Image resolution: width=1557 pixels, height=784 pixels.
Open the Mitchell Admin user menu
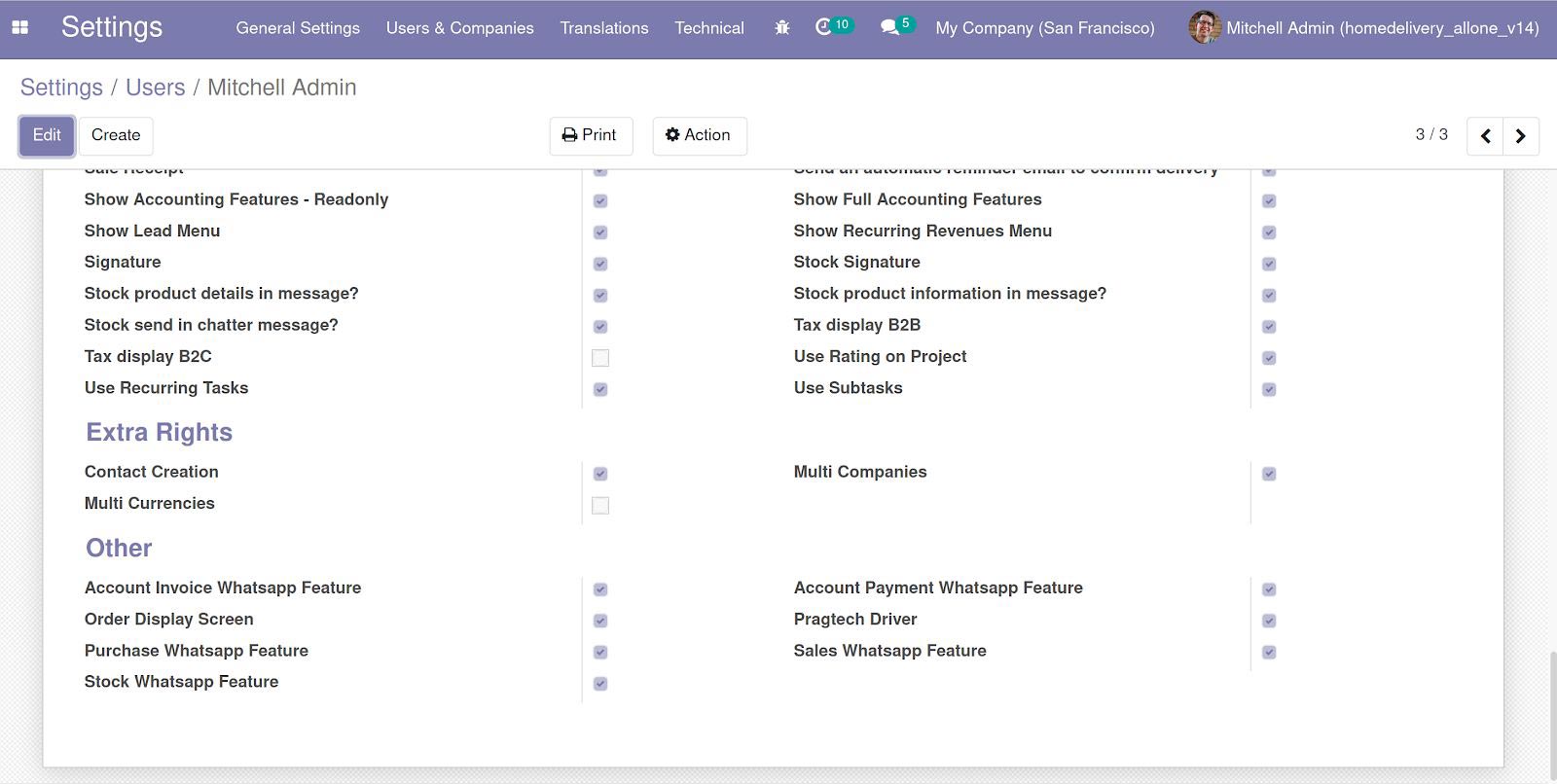point(1363,28)
